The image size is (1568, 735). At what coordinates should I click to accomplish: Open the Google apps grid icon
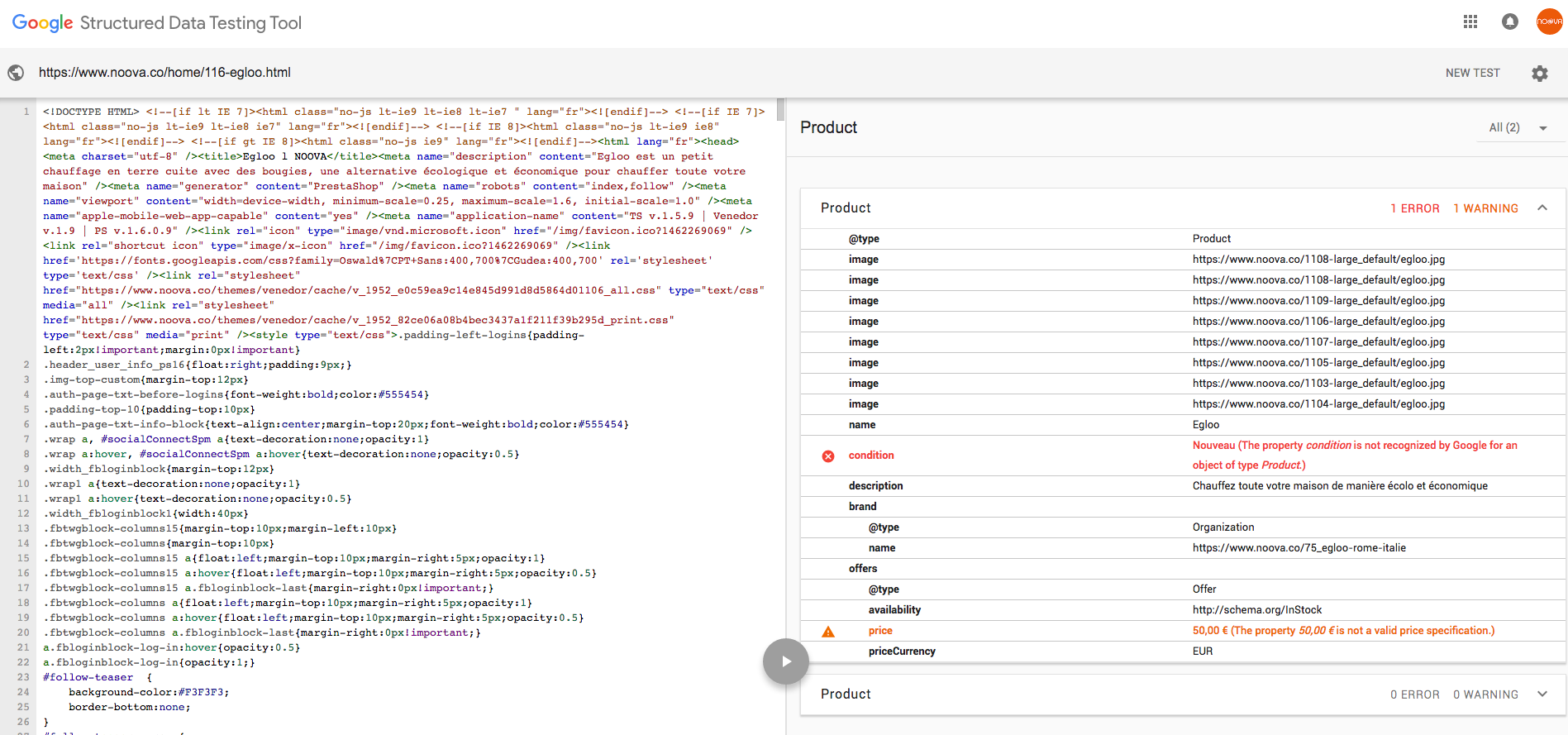(1470, 22)
